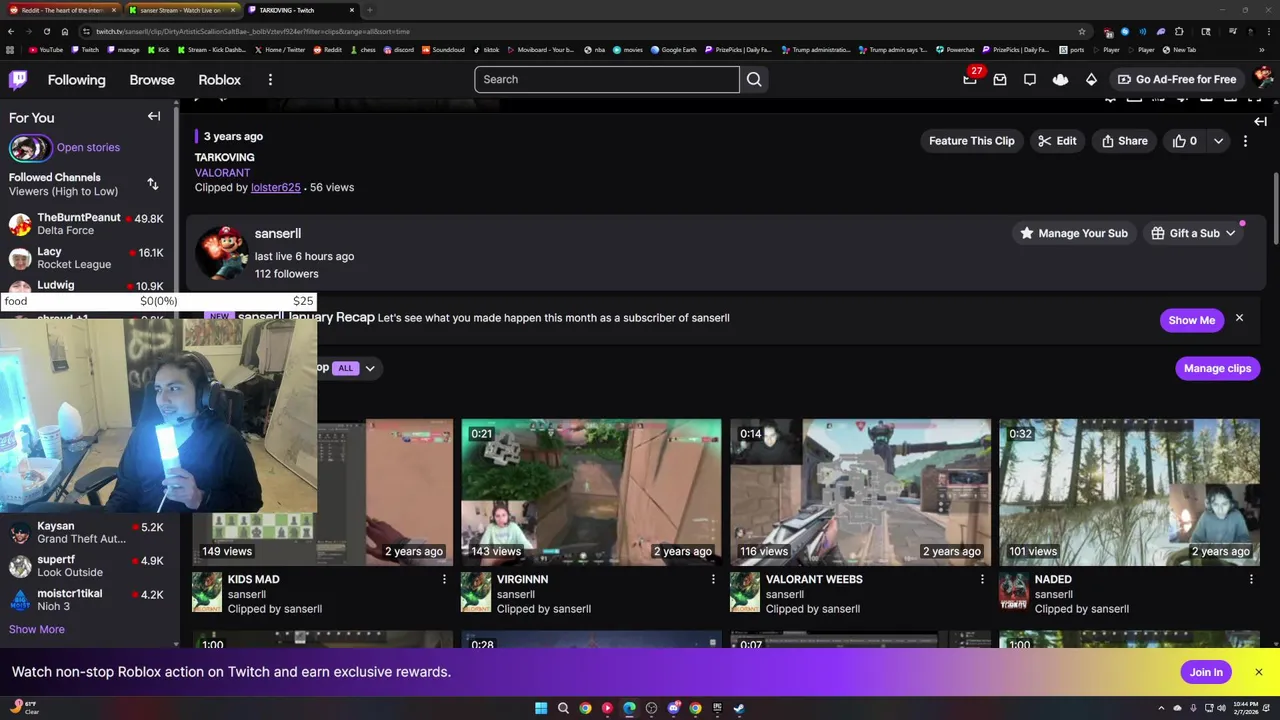Viewport: 1280px width, 720px height.
Task: Open the Roblox nav tab
Action: (x=219, y=80)
